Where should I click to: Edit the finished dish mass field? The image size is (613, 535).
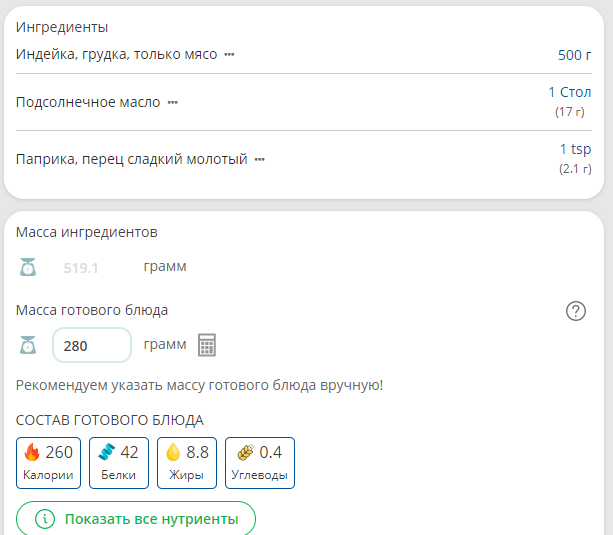[x=91, y=345]
